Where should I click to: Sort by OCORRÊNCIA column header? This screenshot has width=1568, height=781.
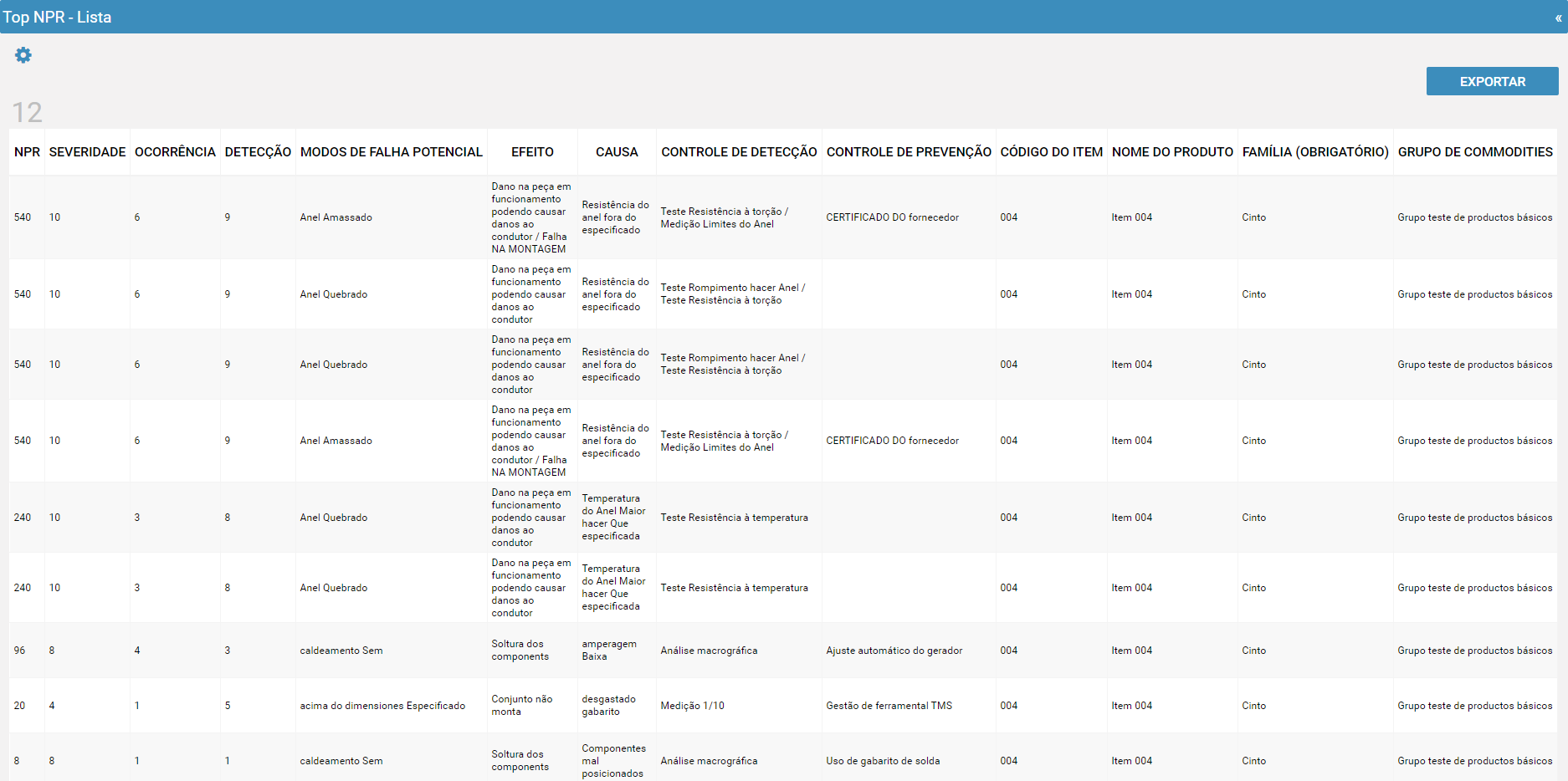click(175, 152)
